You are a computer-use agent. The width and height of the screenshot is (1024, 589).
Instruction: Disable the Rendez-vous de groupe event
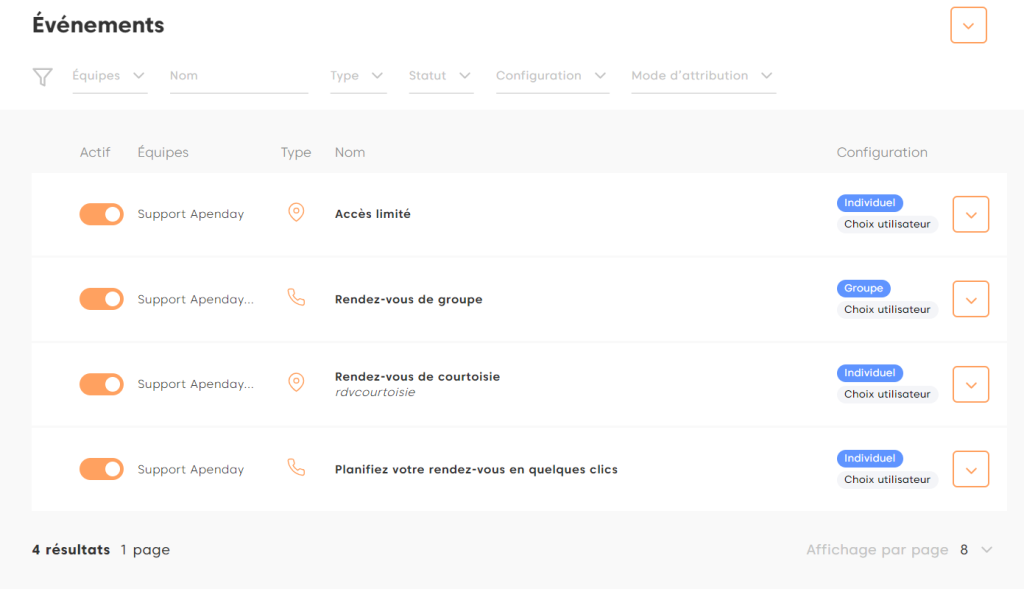101,299
